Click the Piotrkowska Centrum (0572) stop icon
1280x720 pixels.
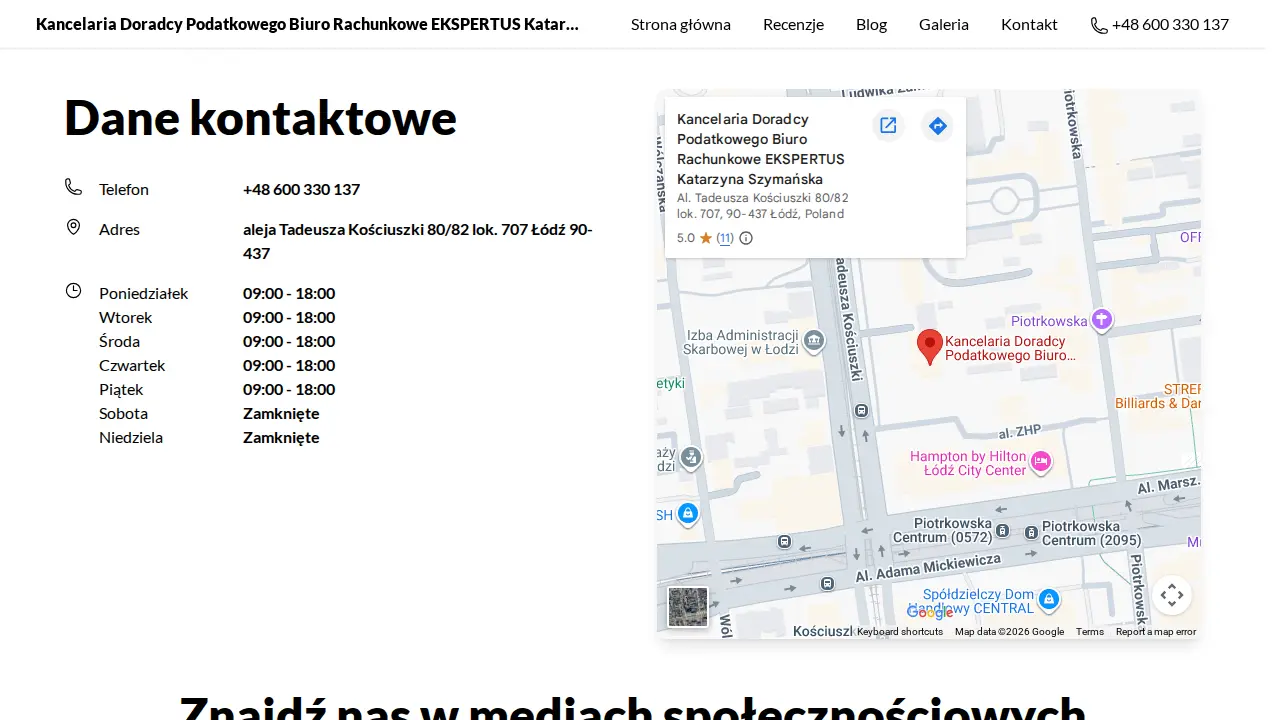(1003, 531)
